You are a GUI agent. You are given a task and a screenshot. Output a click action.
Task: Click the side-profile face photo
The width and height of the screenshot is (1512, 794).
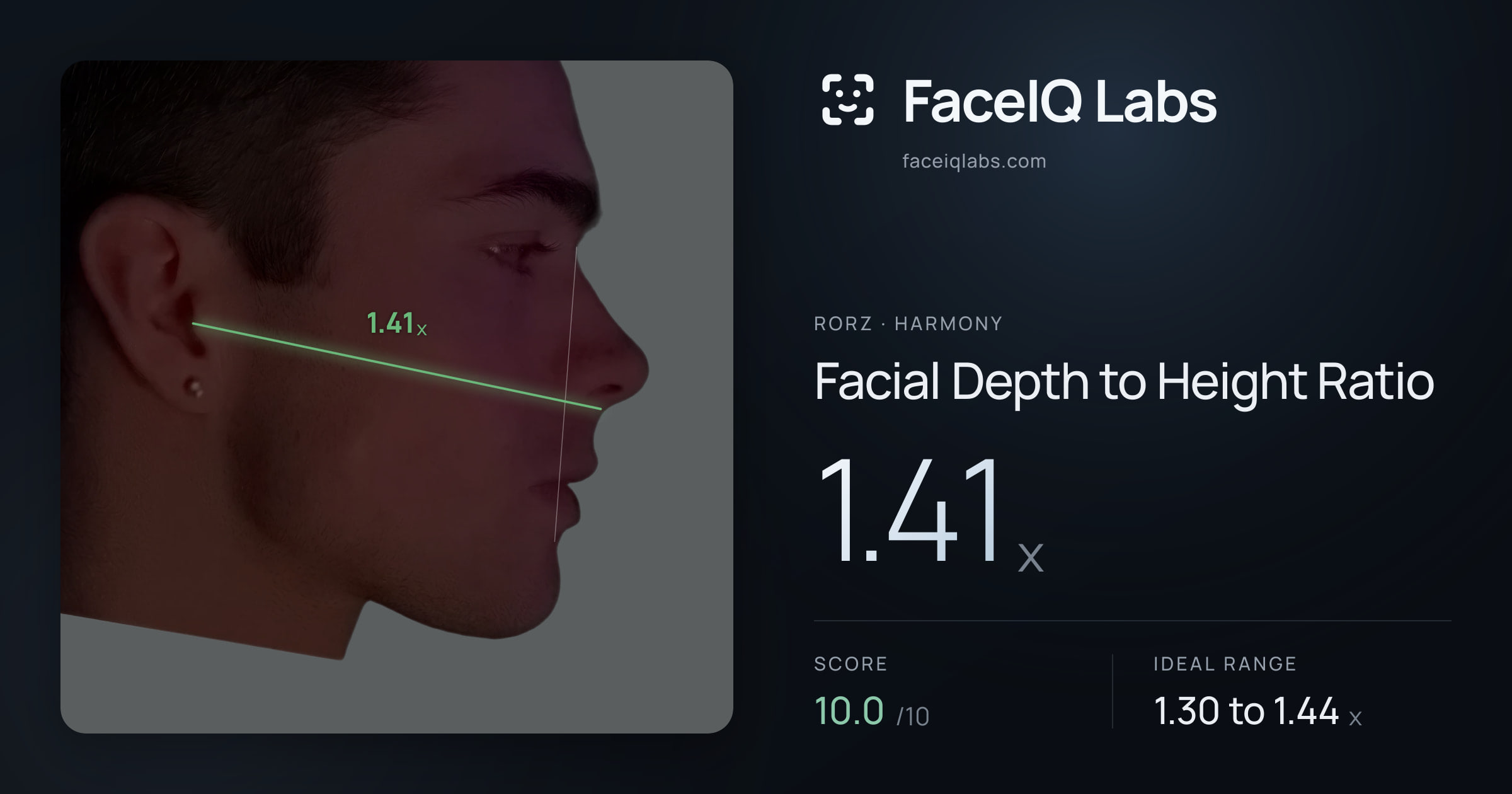click(x=397, y=397)
